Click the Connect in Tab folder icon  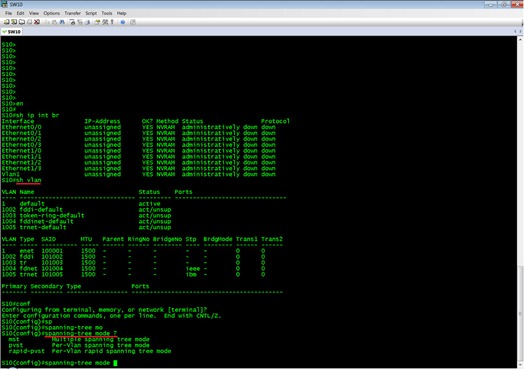pyautogui.click(x=22, y=22)
